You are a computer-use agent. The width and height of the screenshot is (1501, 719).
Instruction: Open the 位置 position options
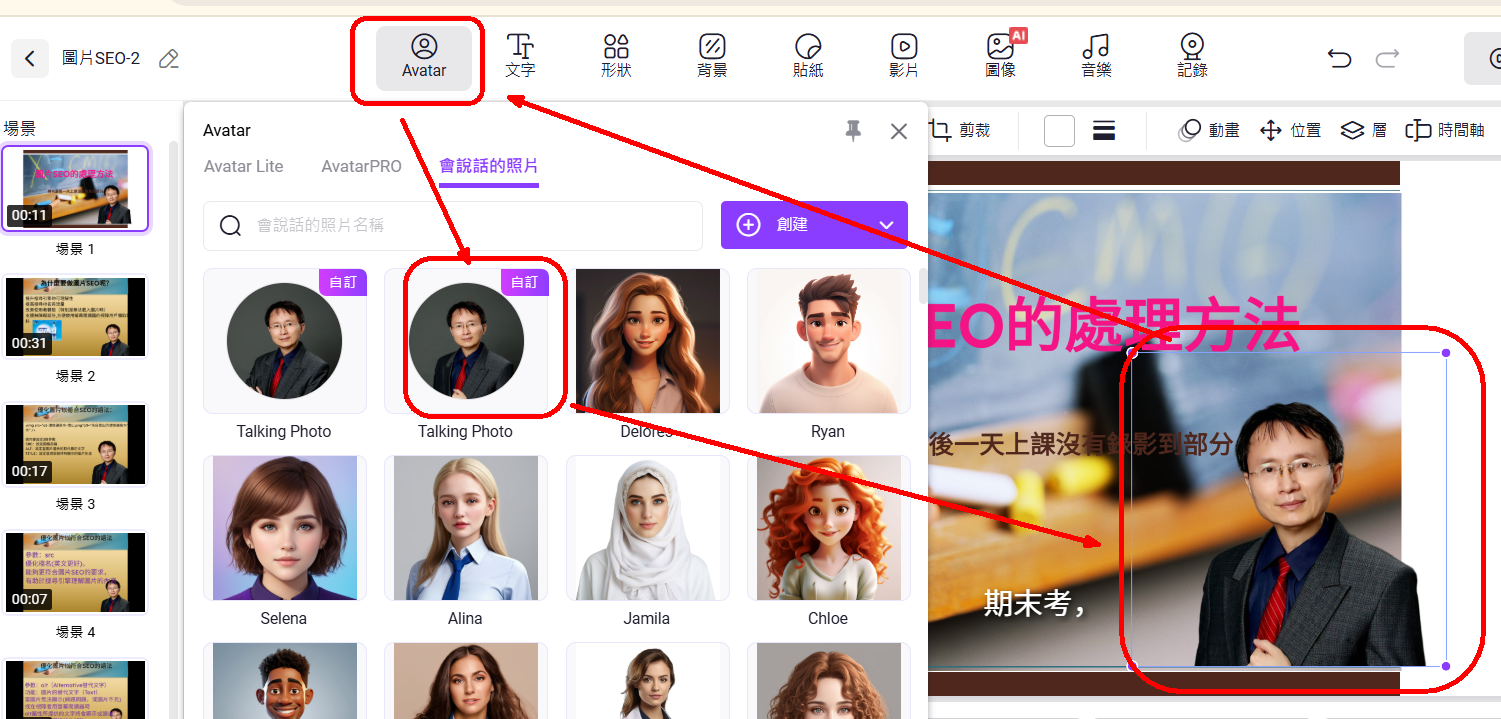pyautogui.click(x=1290, y=130)
